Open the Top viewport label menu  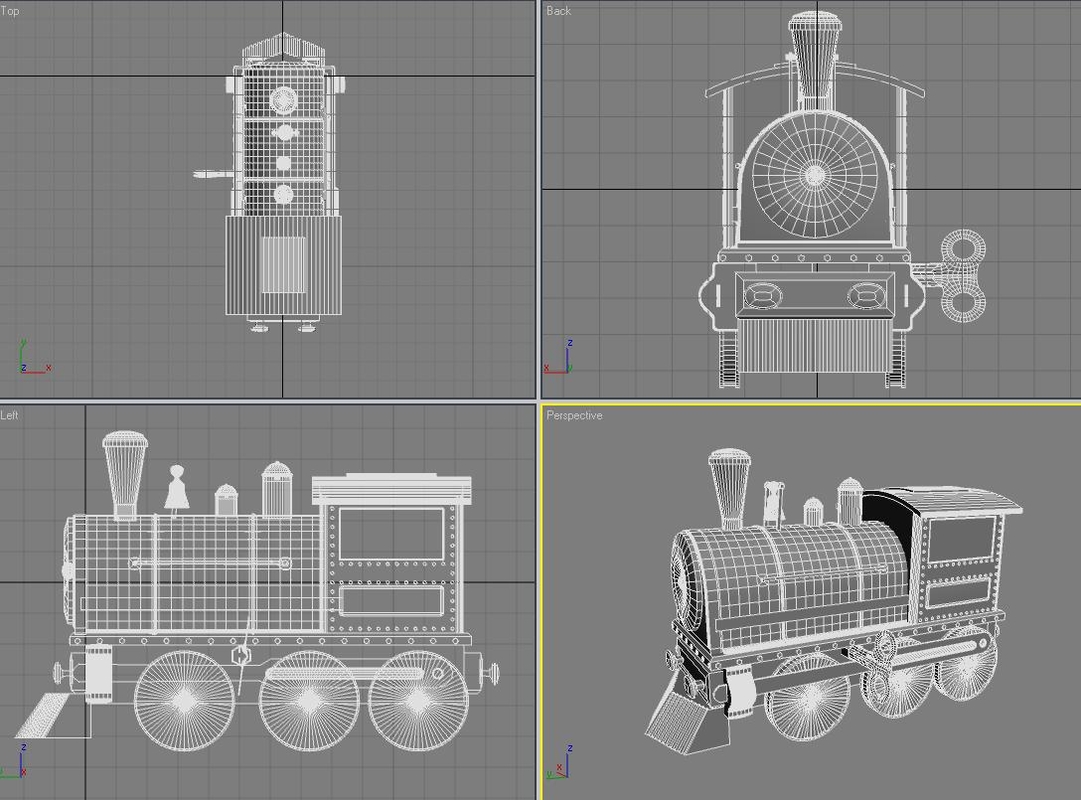click(x=11, y=11)
